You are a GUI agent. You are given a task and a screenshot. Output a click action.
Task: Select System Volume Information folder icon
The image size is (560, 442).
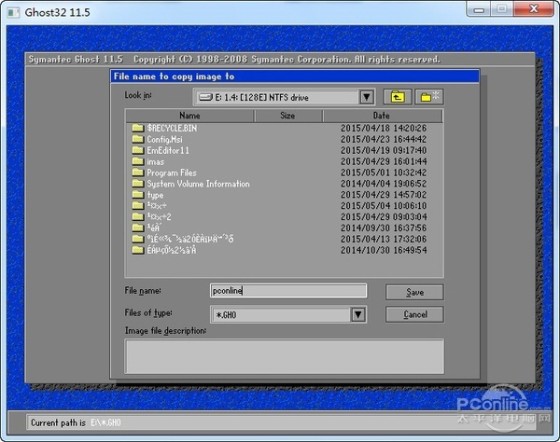[x=138, y=184]
